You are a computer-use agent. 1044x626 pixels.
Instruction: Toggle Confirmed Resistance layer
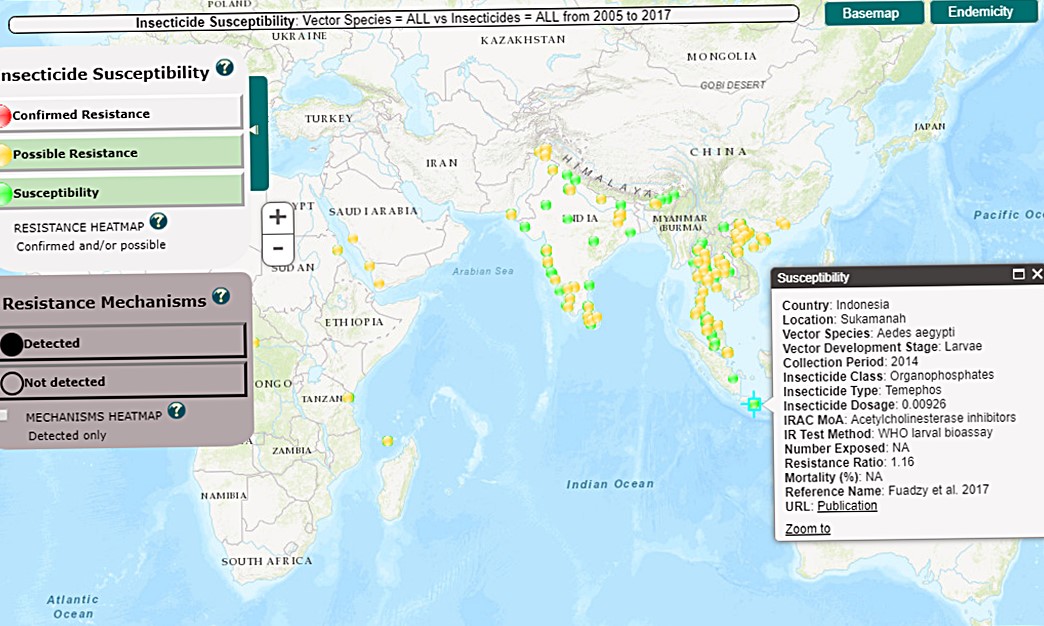tap(121, 114)
